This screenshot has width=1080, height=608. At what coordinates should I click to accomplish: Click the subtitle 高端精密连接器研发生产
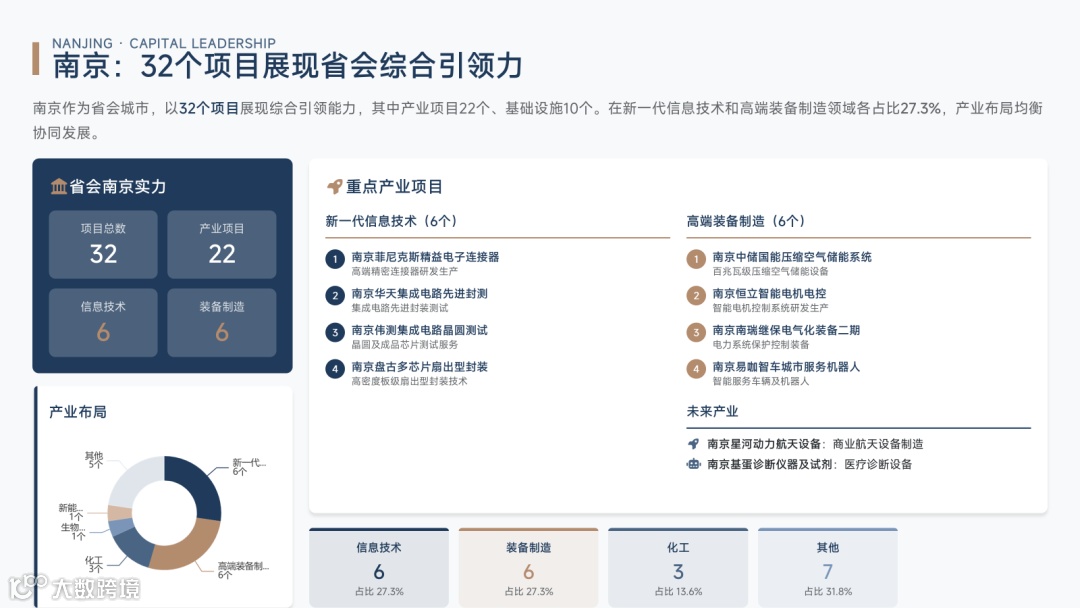tap(404, 271)
